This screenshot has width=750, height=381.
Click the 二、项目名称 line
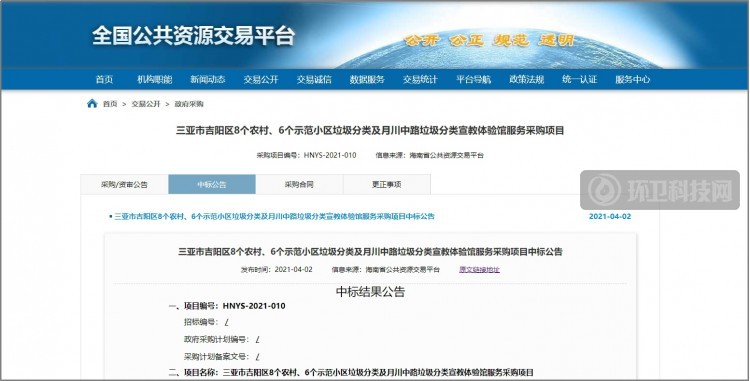coord(351,372)
